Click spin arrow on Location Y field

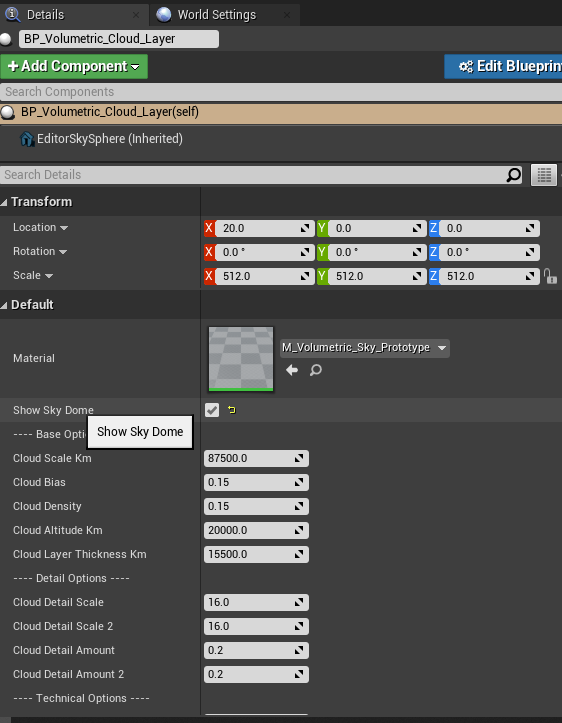(x=417, y=228)
